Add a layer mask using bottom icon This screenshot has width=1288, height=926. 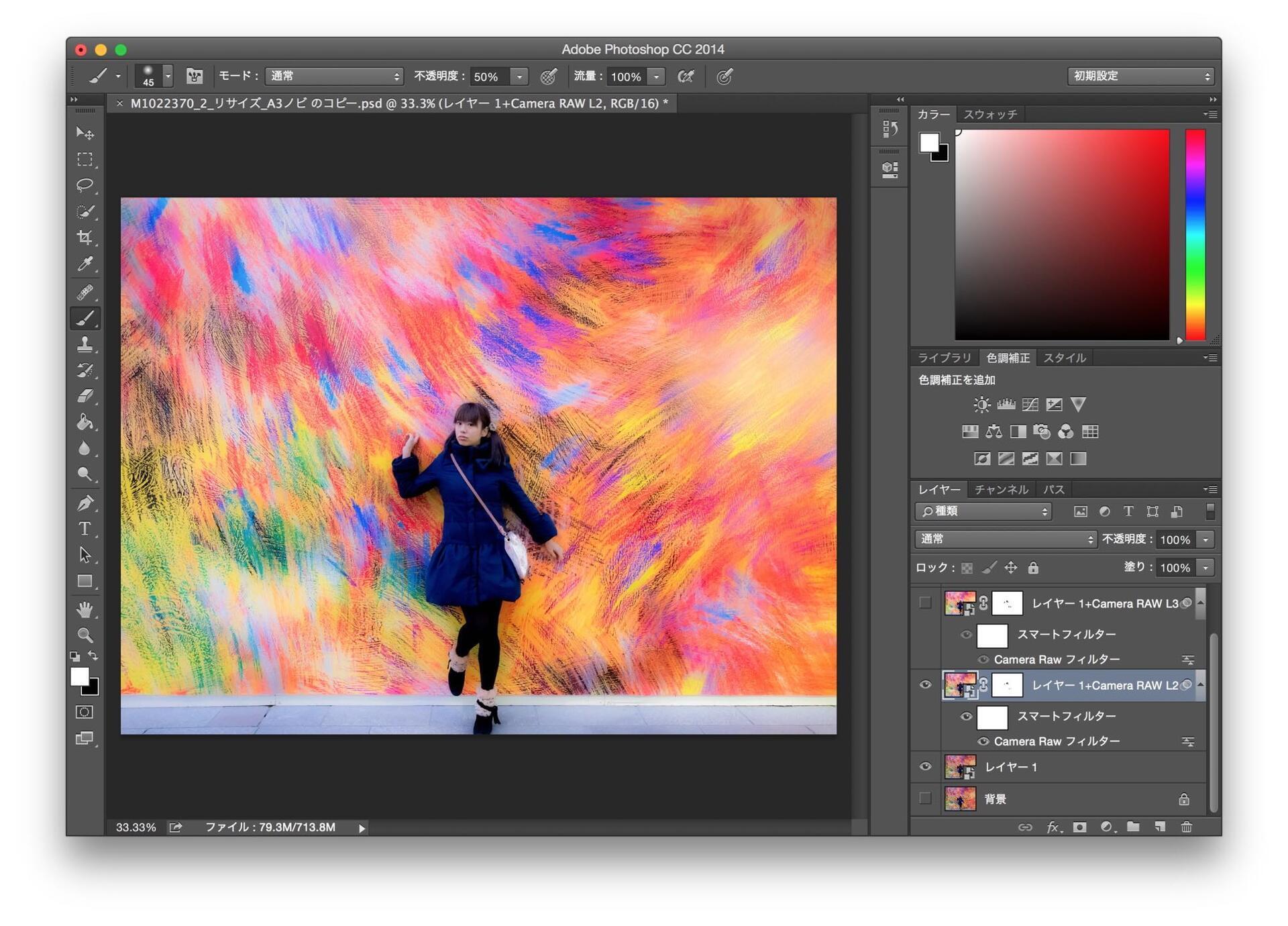(1079, 827)
